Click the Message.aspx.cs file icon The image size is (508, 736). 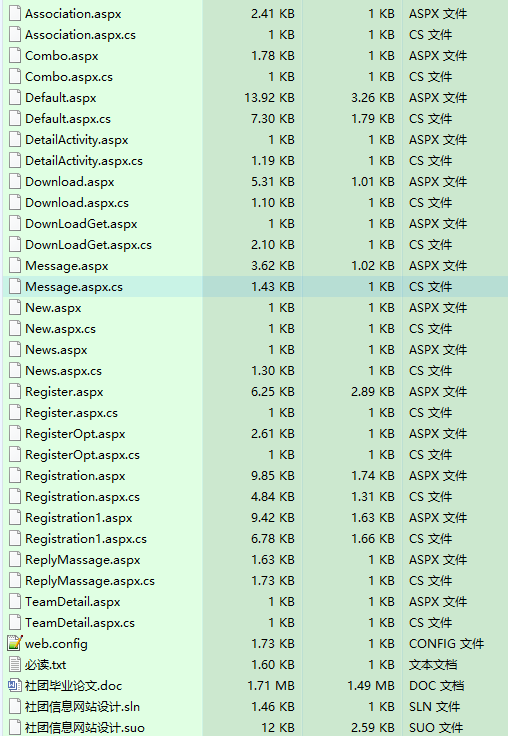pyautogui.click(x=15, y=286)
